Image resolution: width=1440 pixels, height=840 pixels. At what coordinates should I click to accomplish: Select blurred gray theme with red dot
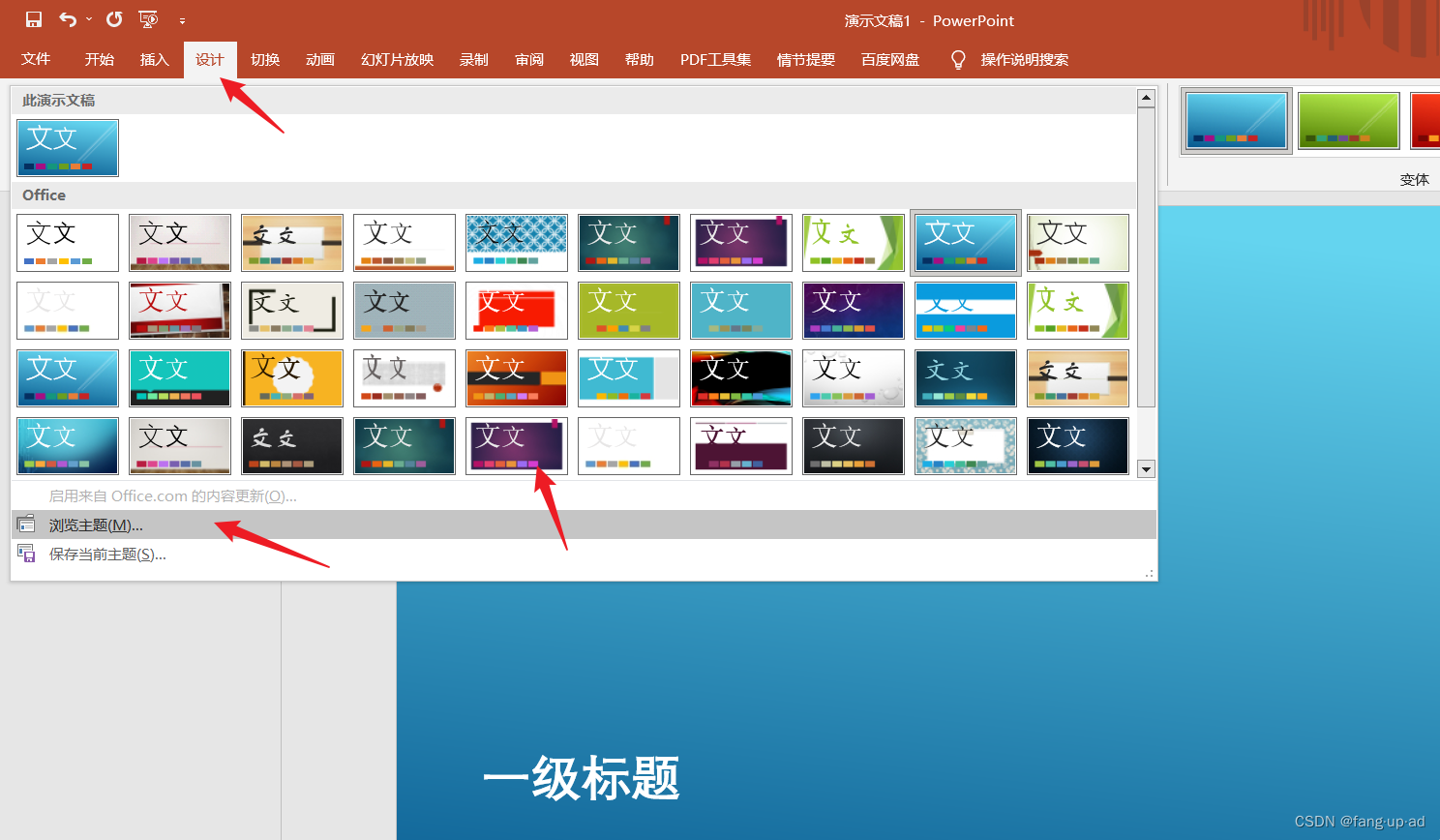405,378
